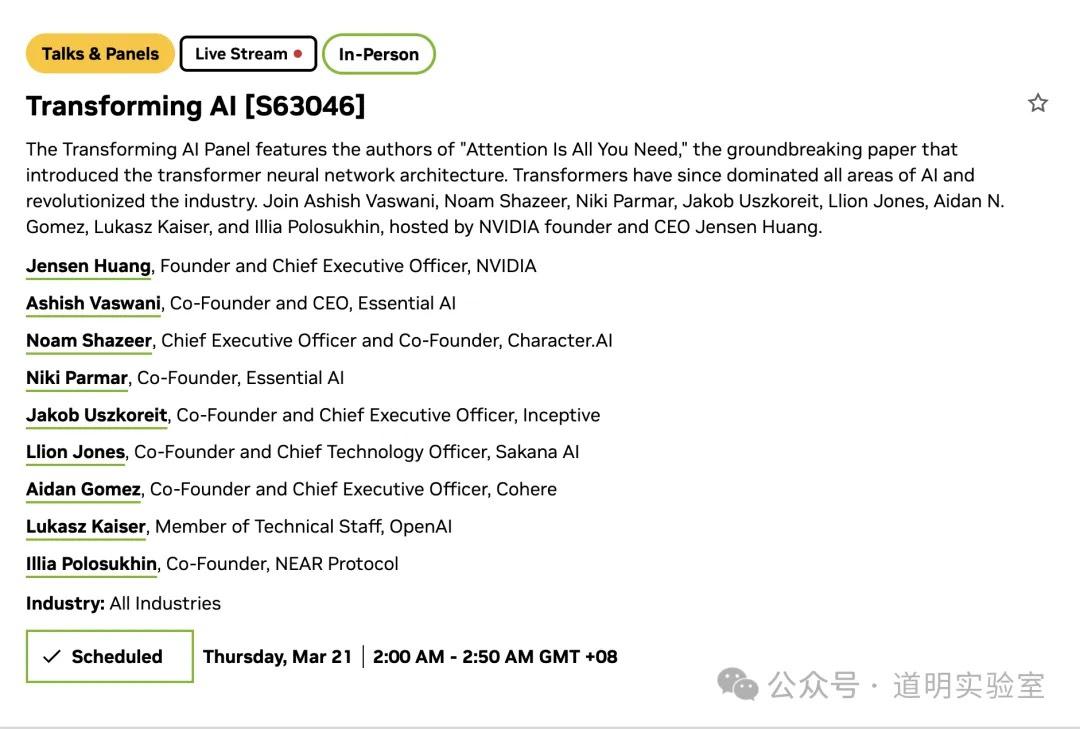Click the red dot on Live Stream

298,54
